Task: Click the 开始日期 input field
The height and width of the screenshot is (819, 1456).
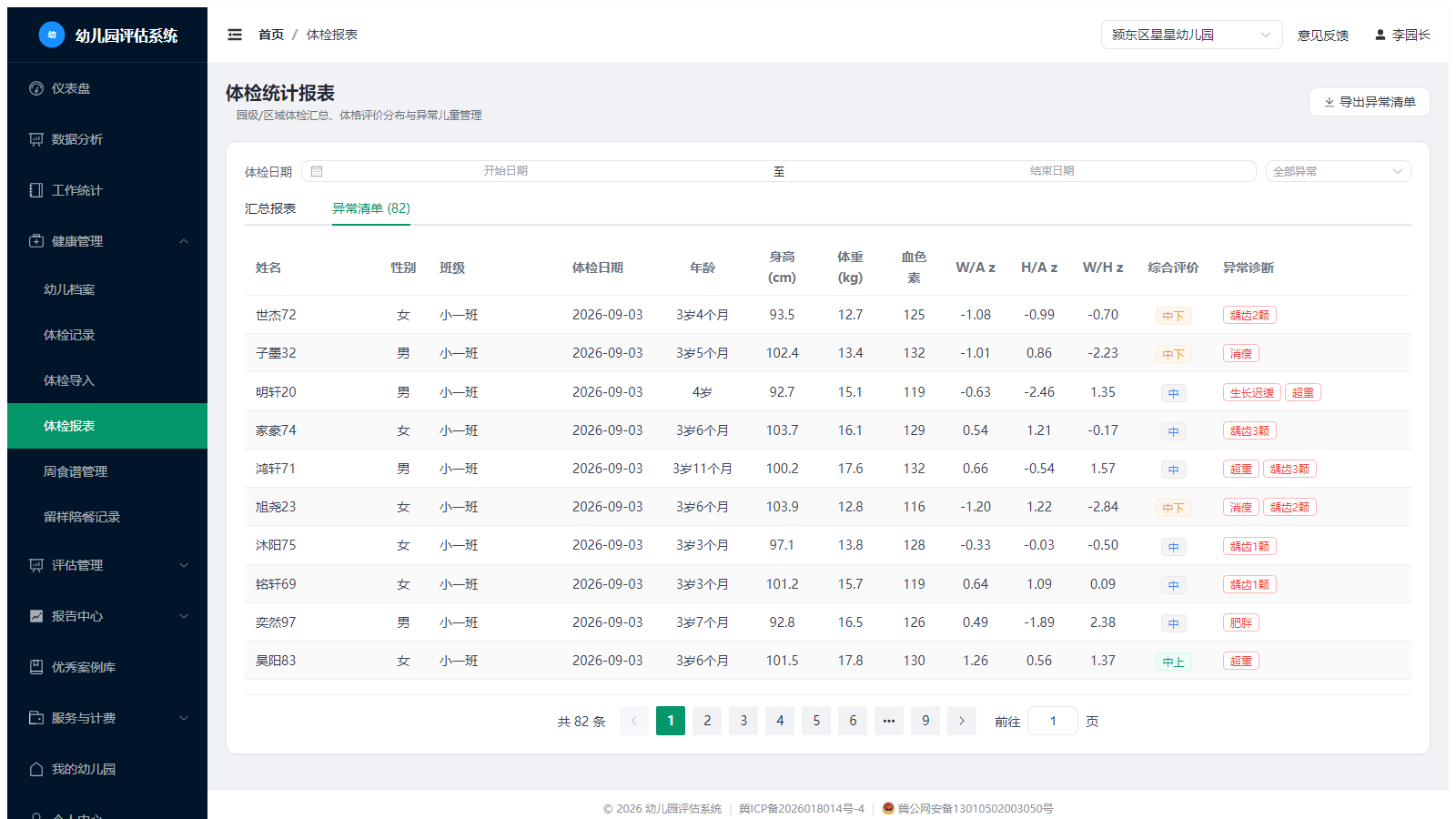Action: coord(506,171)
